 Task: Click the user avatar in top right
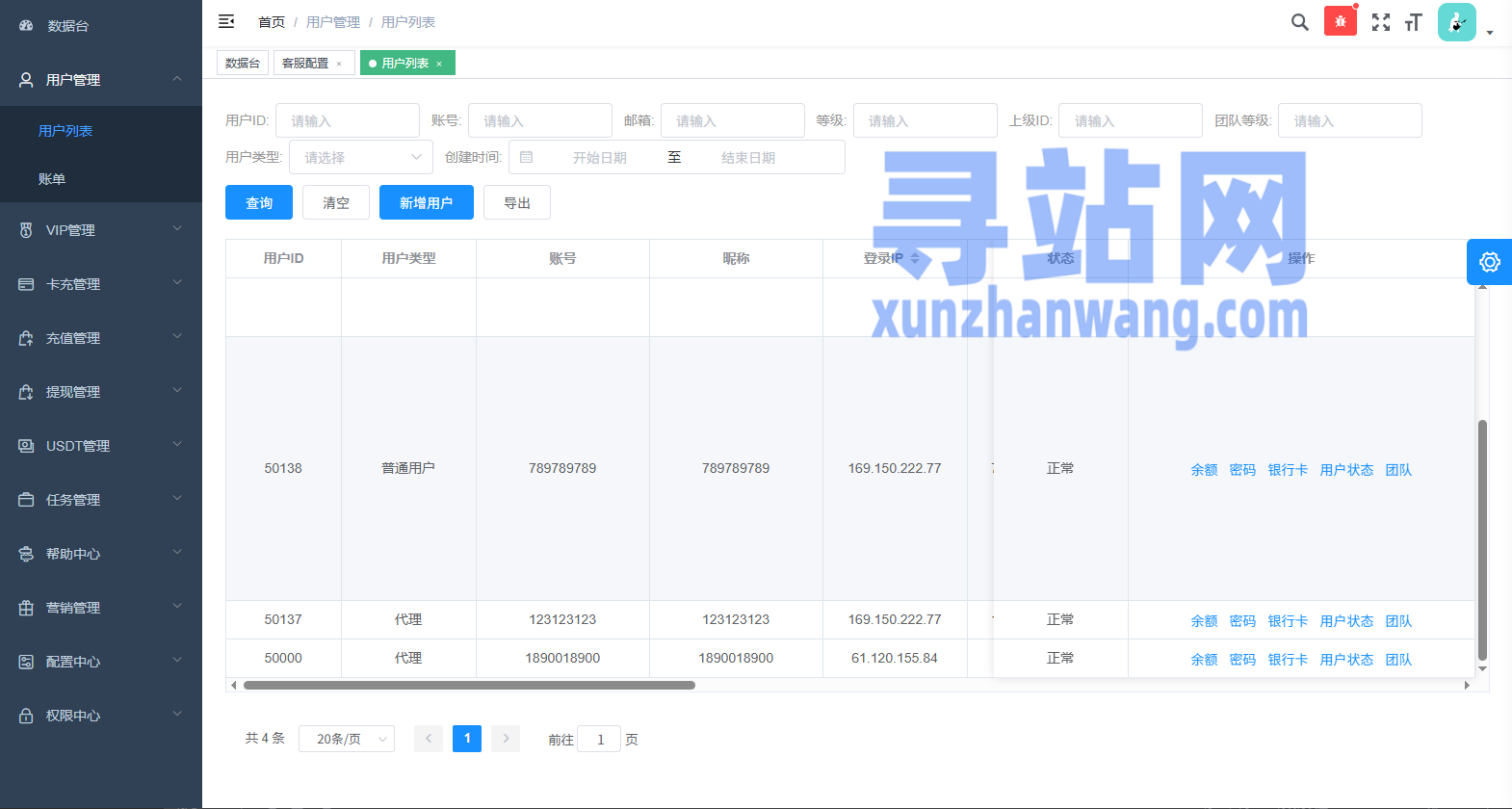click(1456, 22)
